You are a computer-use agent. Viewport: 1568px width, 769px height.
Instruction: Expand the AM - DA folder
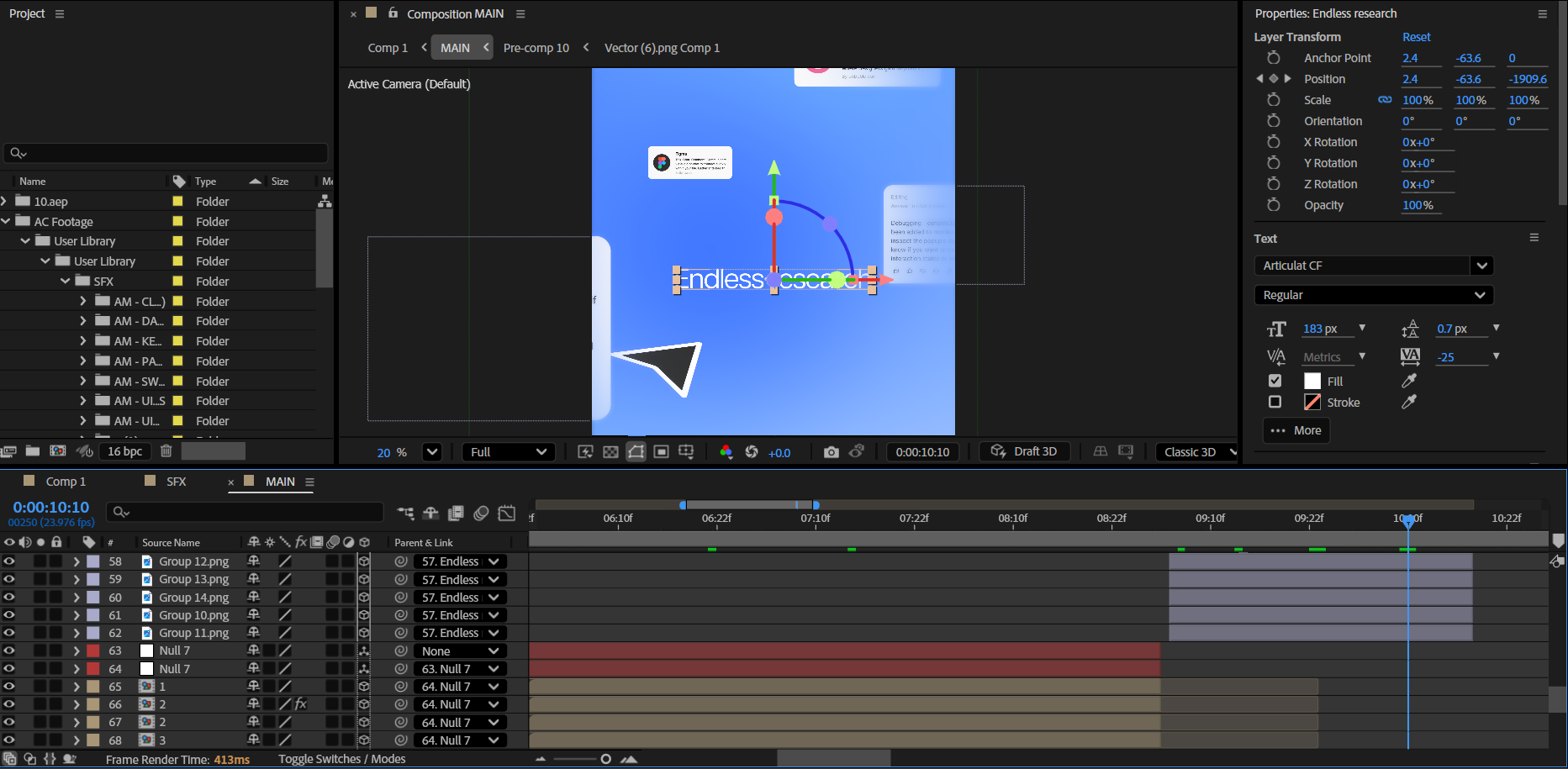[82, 321]
